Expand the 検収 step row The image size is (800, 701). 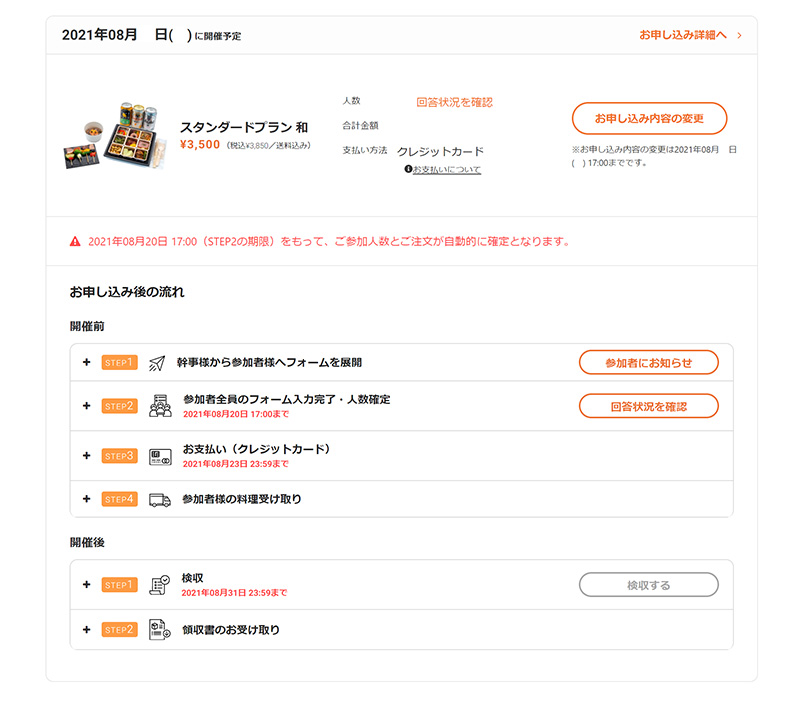pyautogui.click(x=87, y=585)
